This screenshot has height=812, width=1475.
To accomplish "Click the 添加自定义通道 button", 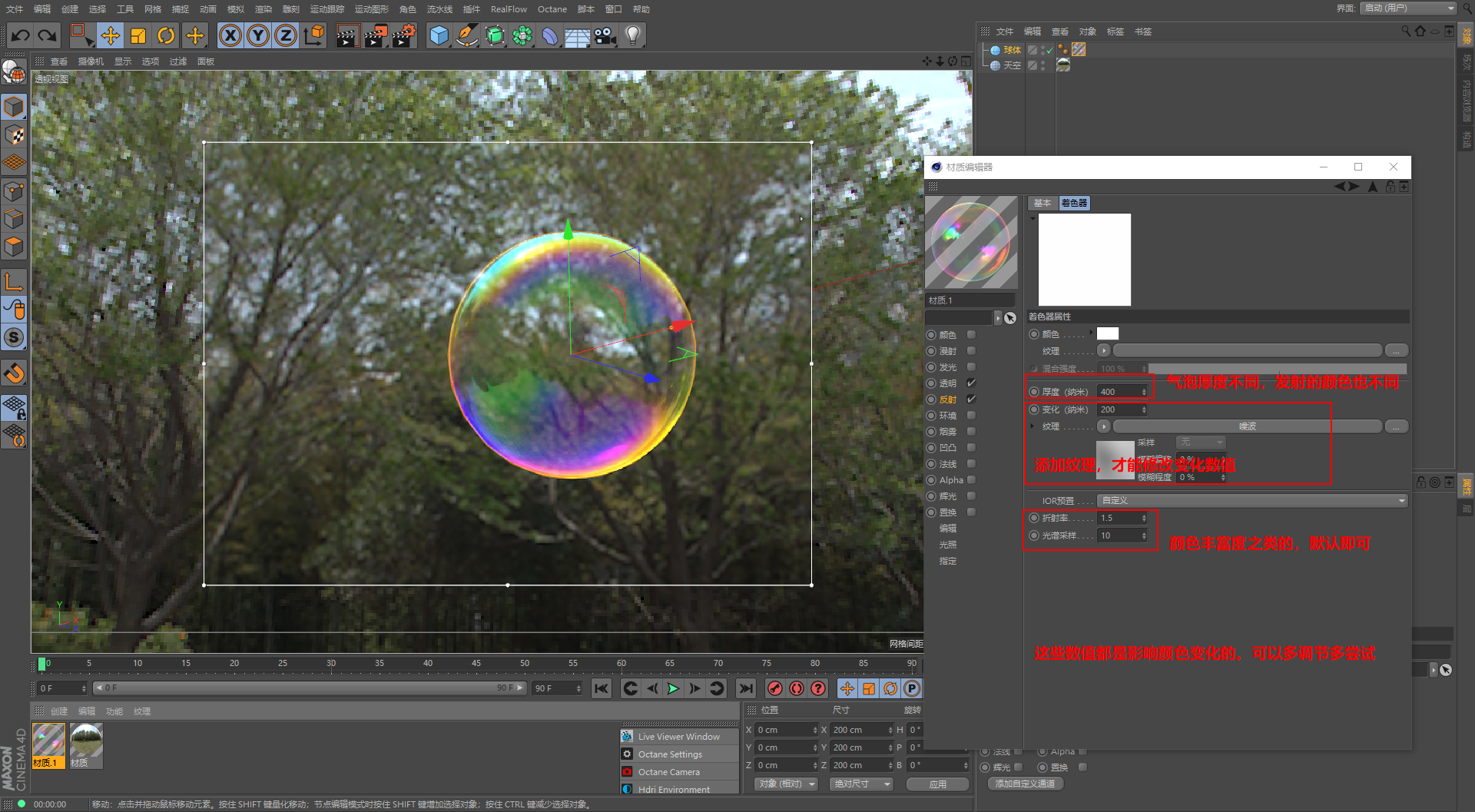I will (x=1024, y=784).
